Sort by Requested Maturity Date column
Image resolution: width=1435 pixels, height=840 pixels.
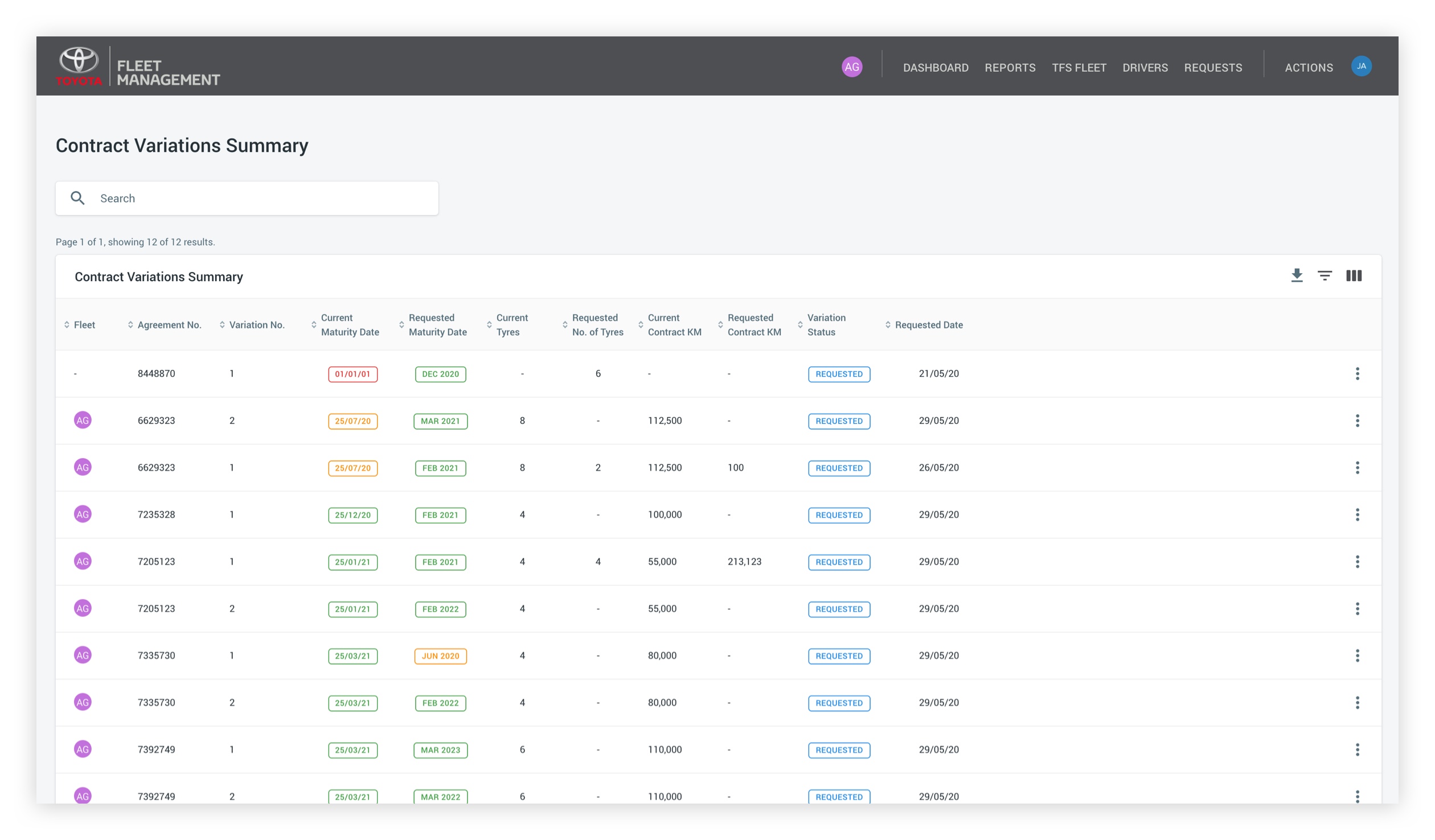tap(433, 325)
